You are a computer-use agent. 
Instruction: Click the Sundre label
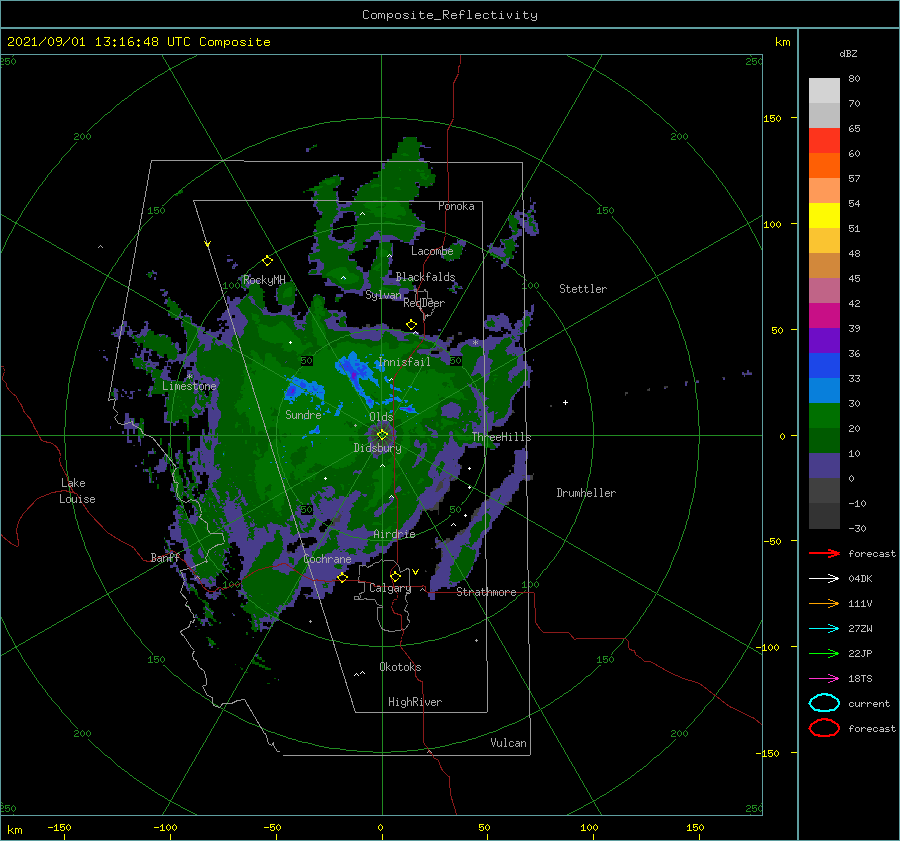click(303, 414)
